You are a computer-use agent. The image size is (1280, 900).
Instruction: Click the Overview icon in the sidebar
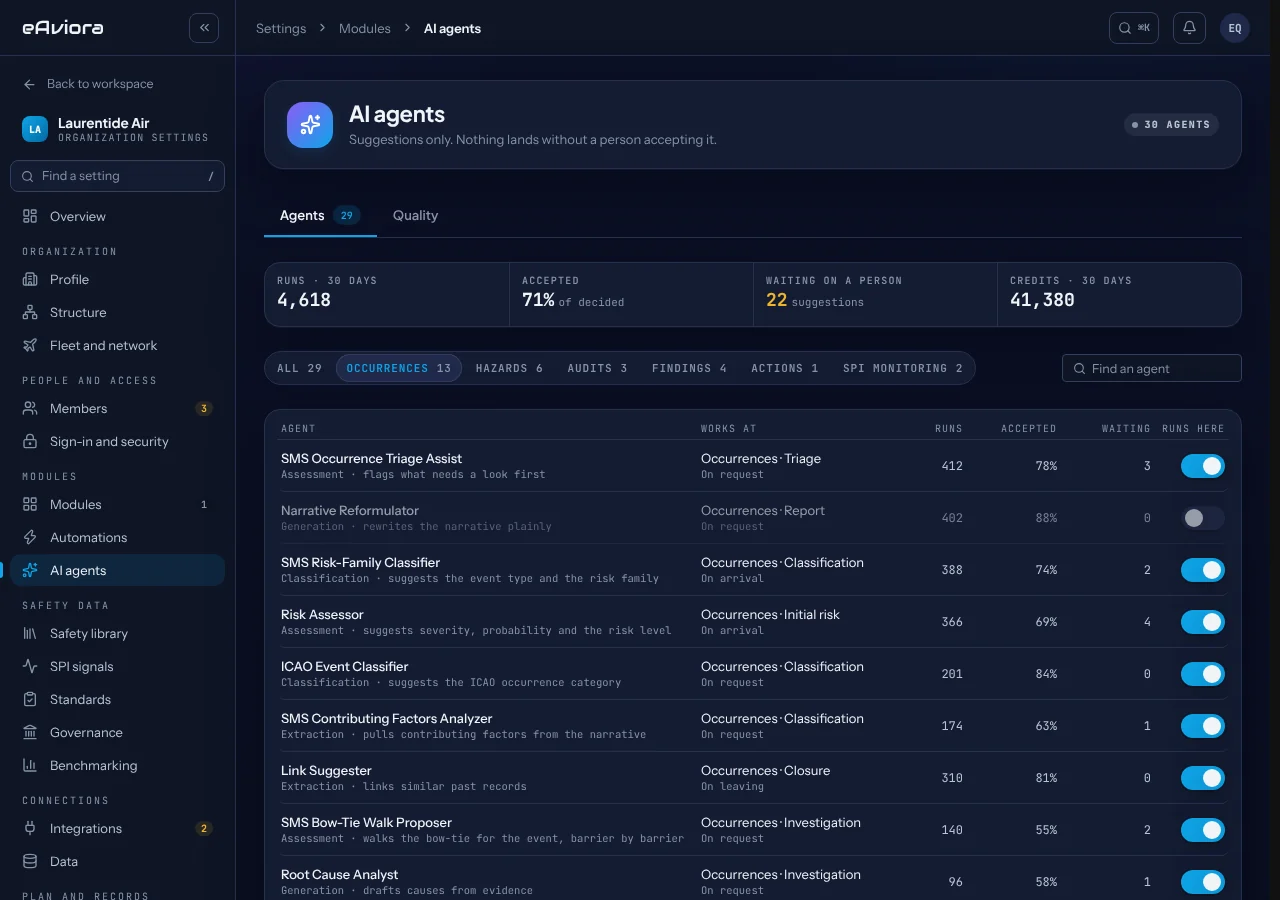30,216
